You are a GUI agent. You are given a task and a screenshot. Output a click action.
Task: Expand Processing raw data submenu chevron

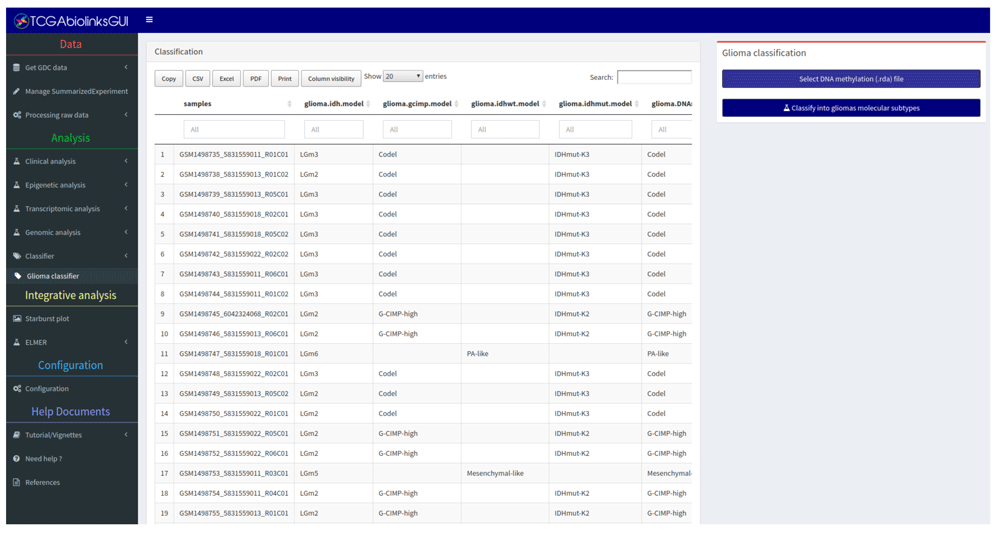coord(126,115)
